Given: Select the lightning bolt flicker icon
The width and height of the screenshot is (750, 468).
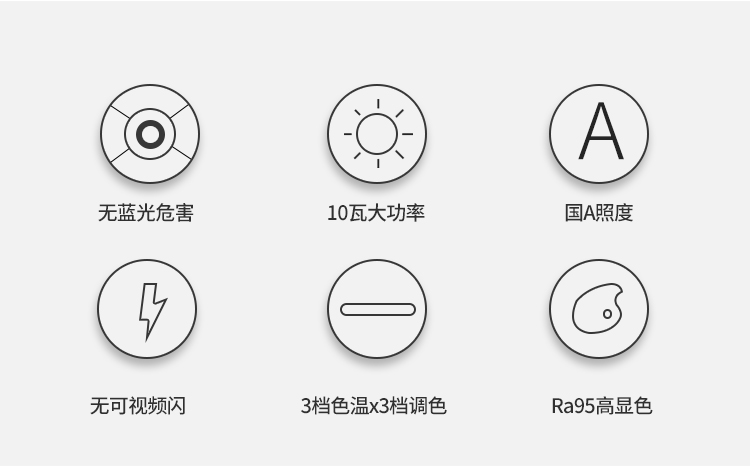Looking at the screenshot, I should (147, 309).
